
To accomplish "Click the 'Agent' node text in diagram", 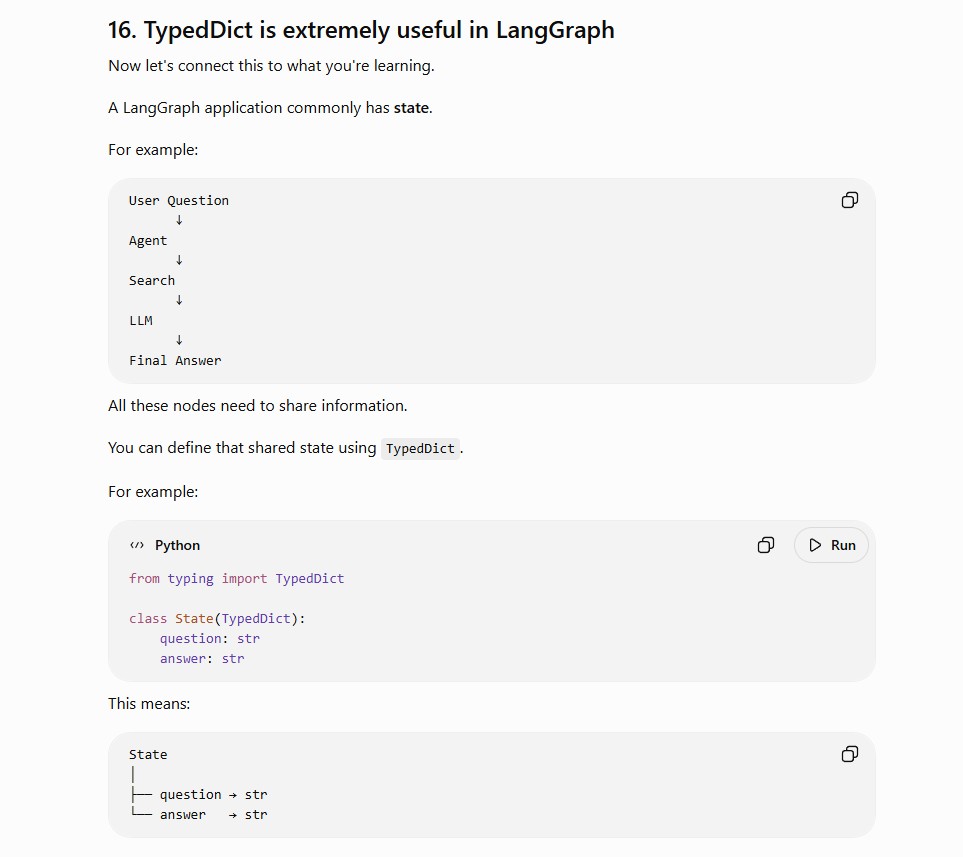I will point(148,241).
